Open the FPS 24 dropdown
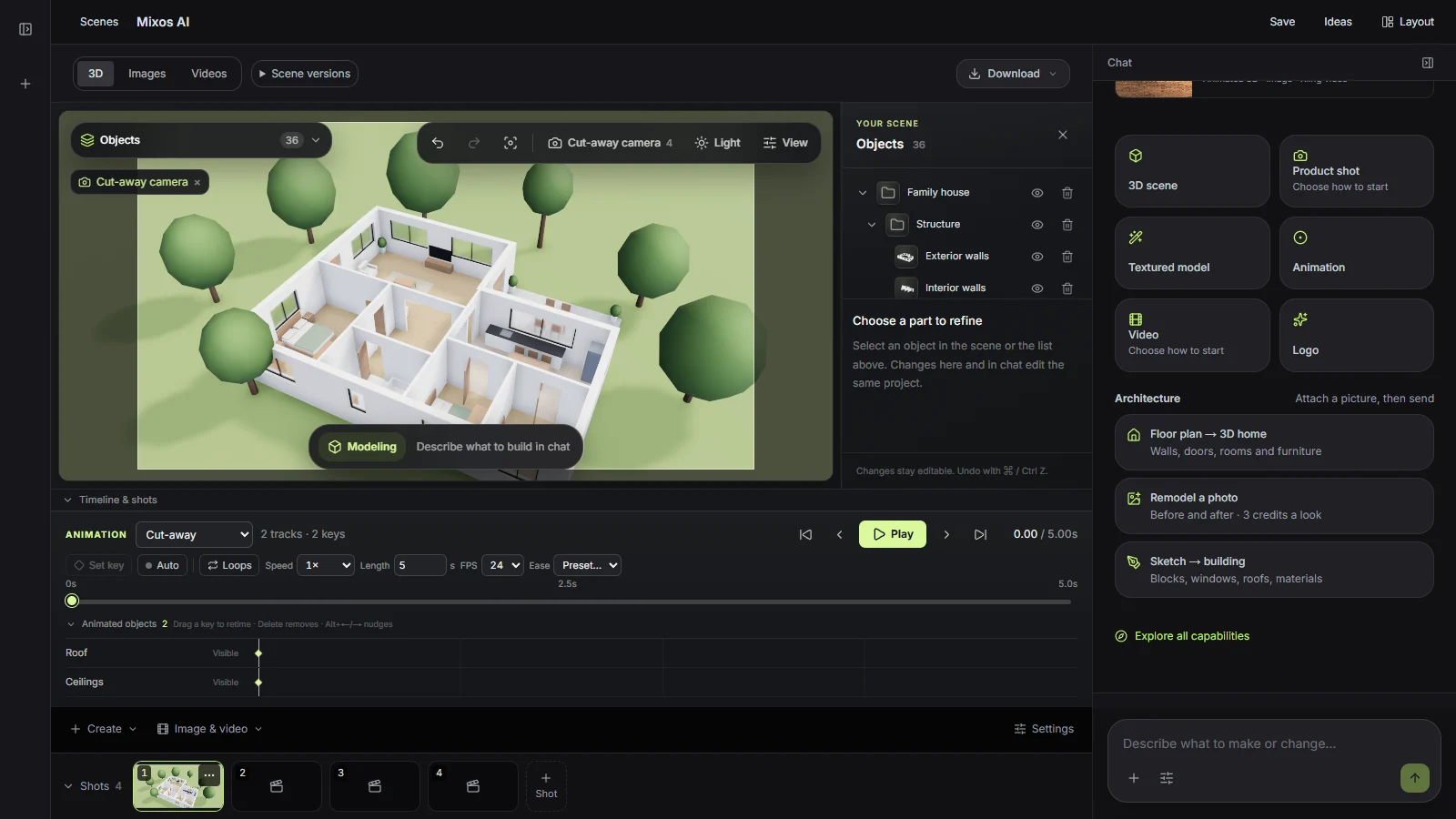1456x819 pixels. 502,565
